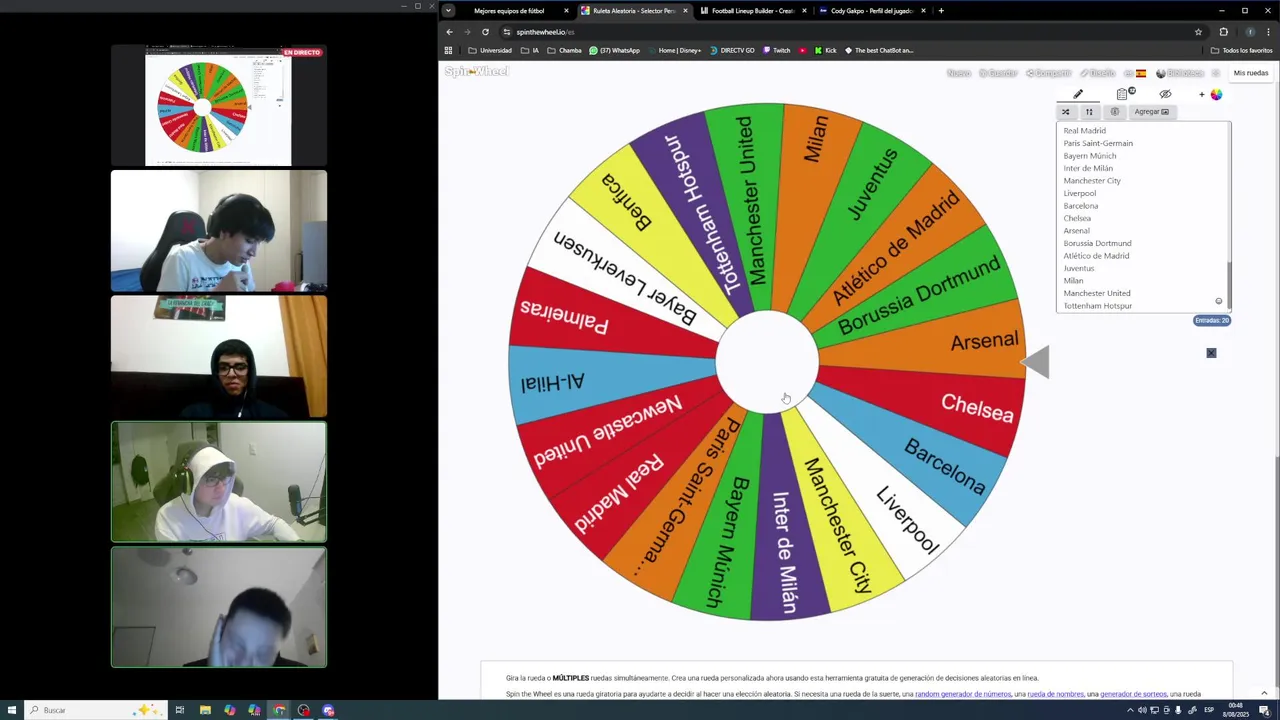Click 'Liverpool' entry in list

click(1079, 193)
